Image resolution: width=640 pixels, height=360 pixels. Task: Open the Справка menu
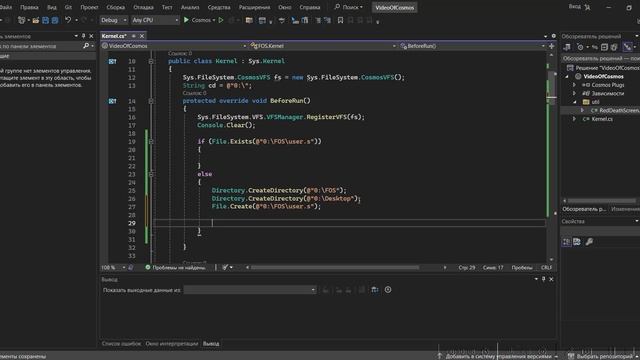pos(310,7)
